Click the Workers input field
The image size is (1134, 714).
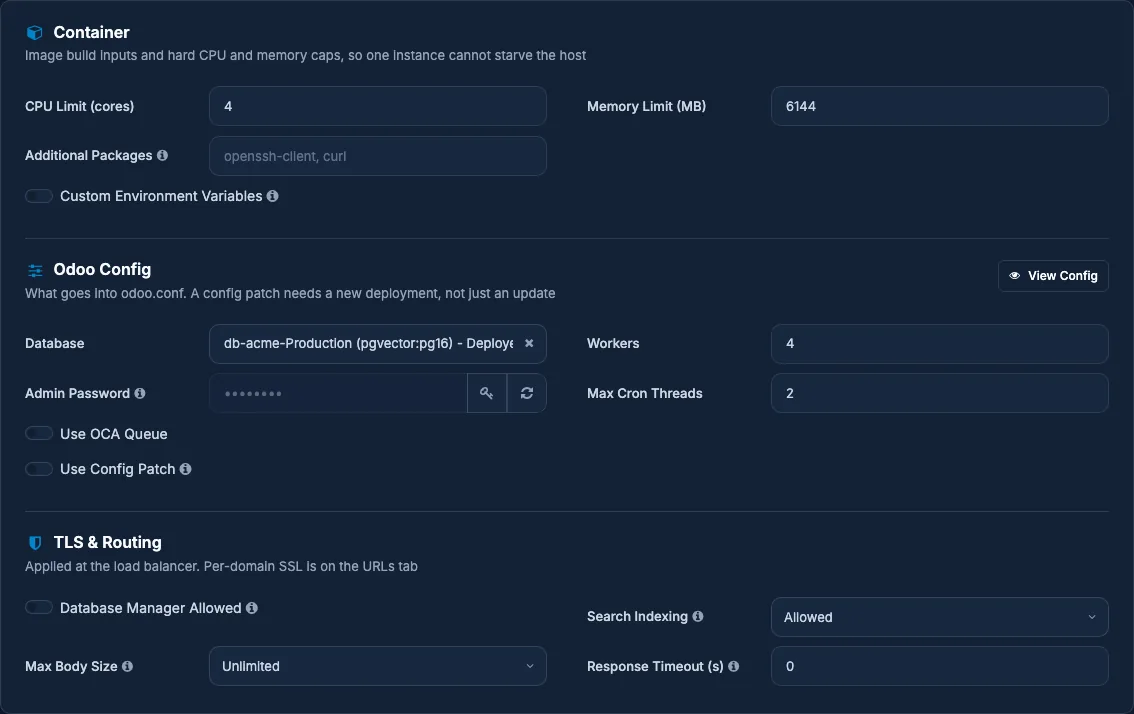tap(939, 344)
